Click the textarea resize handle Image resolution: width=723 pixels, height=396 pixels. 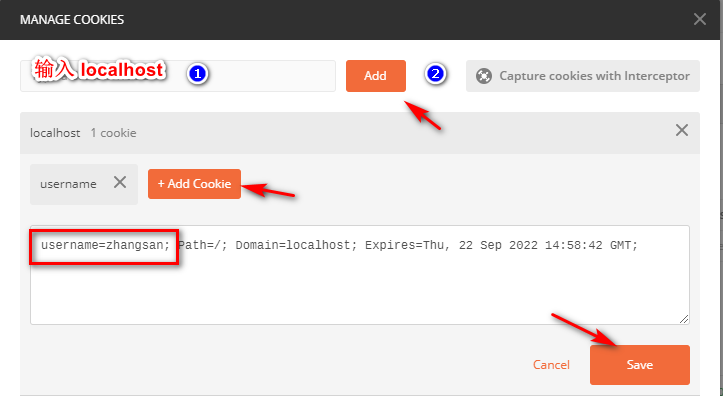[684, 319]
